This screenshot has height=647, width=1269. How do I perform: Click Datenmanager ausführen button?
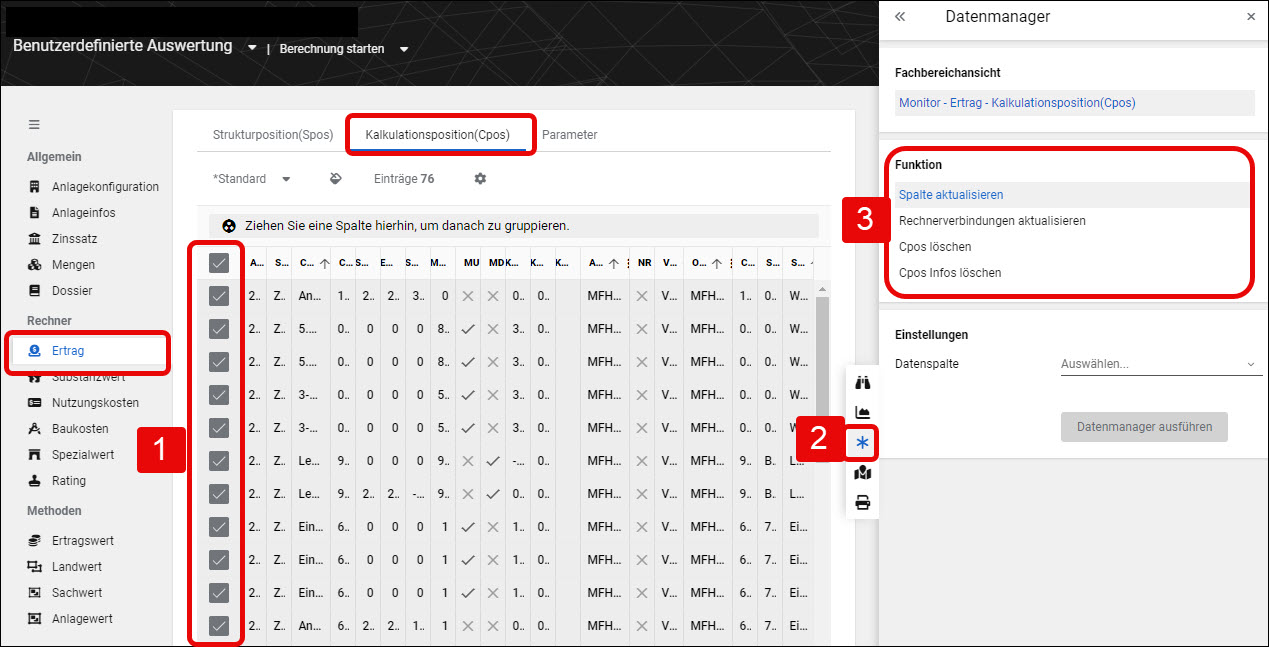(1144, 427)
